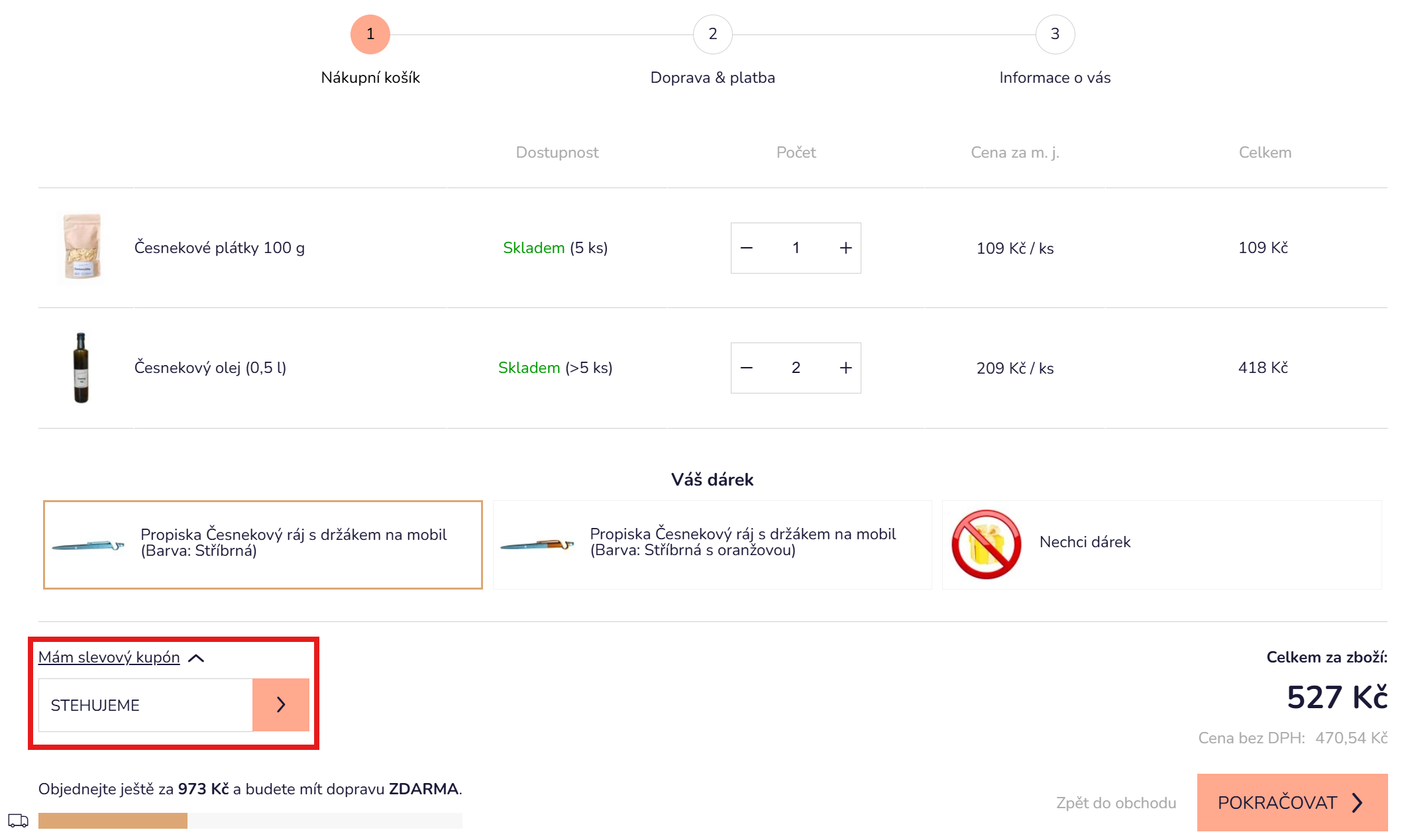The image size is (1402, 840).
Task: Click plus button for Česnekový olej
Action: (x=845, y=368)
